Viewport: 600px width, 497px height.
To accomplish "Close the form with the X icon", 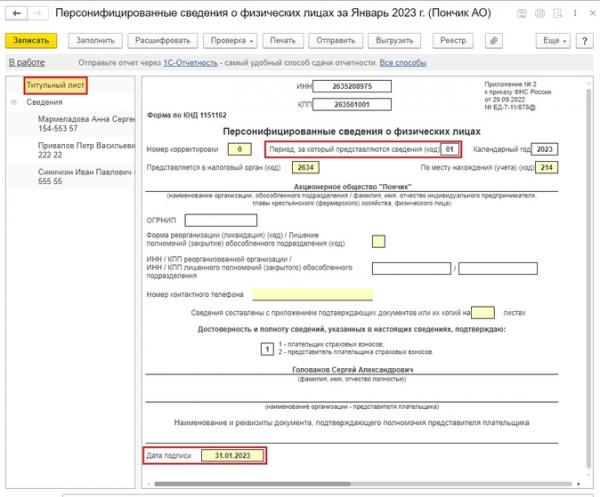I will [x=592, y=13].
